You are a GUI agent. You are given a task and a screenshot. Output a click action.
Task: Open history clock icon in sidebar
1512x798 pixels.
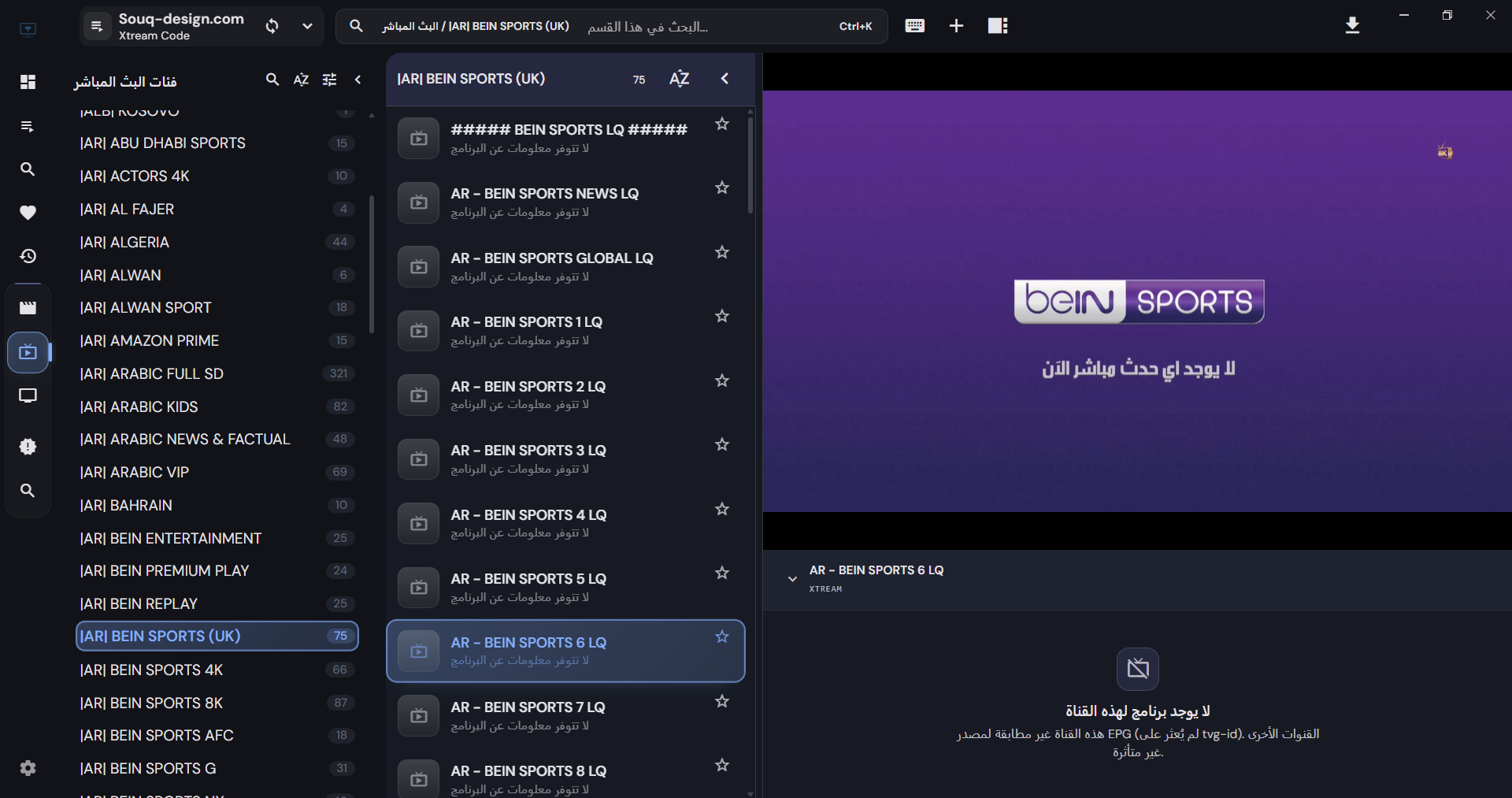coord(28,256)
